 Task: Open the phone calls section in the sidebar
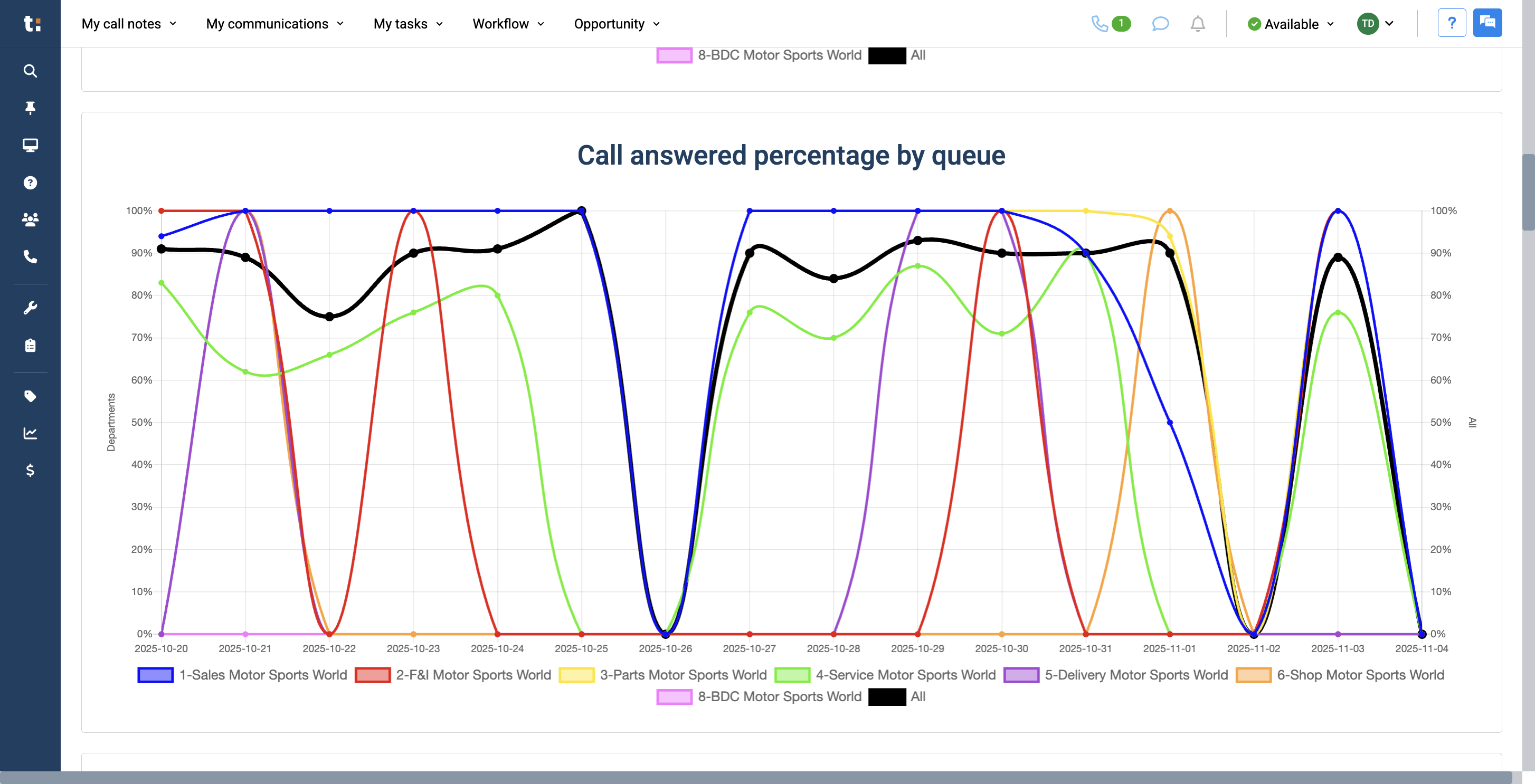30,257
